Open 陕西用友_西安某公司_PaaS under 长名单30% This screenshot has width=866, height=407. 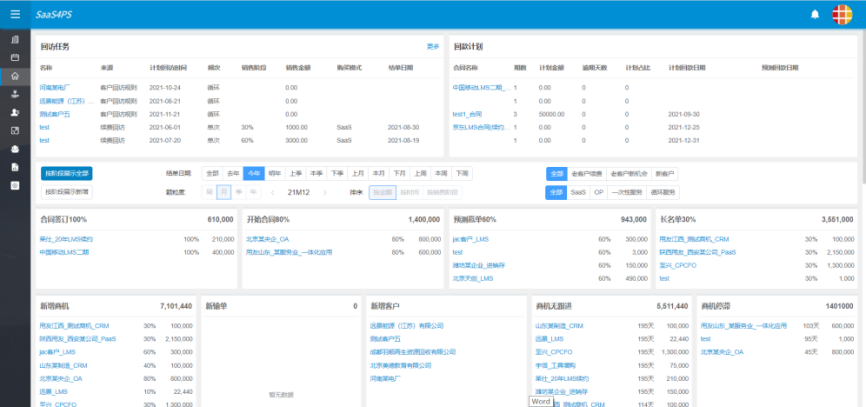click(698, 252)
